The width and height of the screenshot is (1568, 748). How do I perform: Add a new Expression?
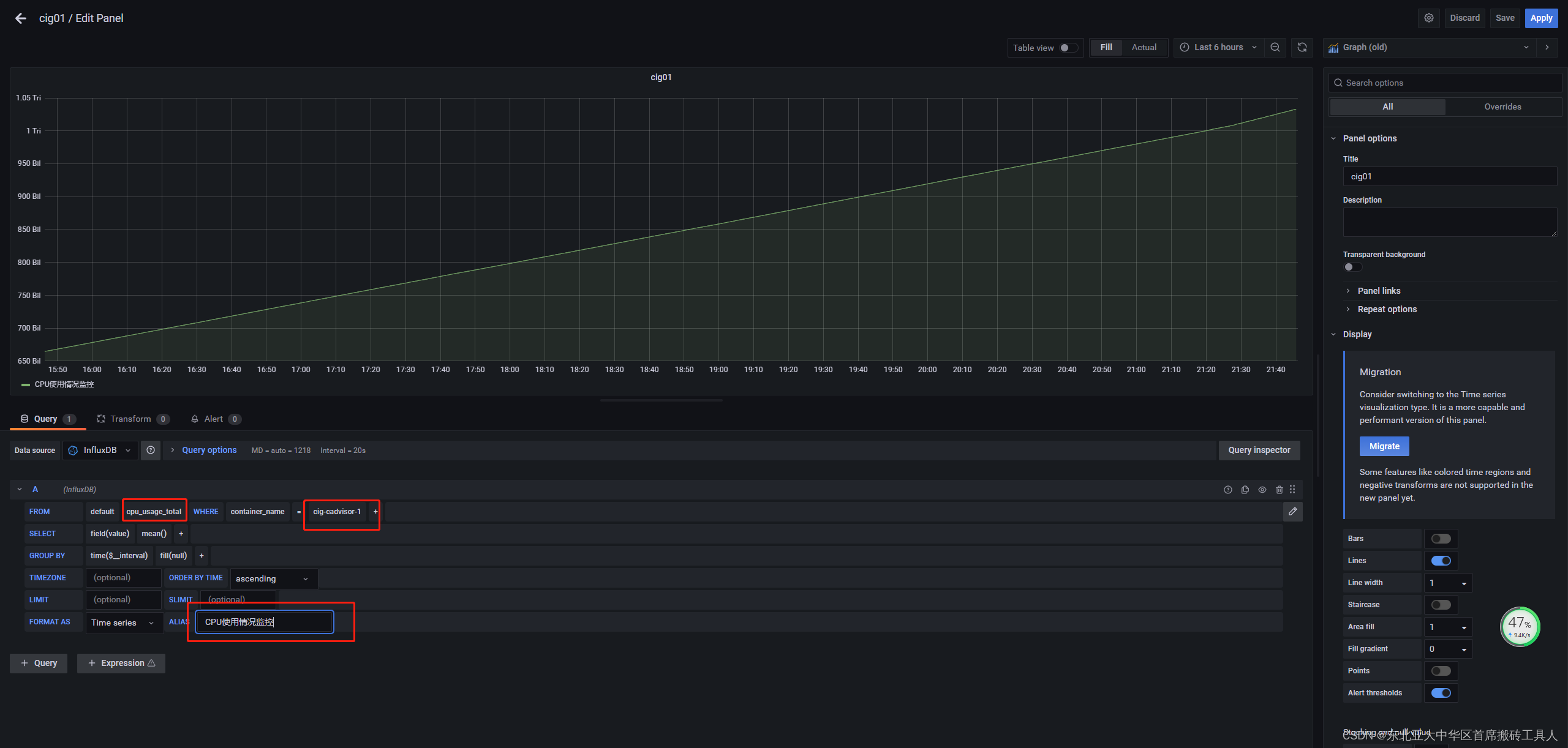(121, 664)
